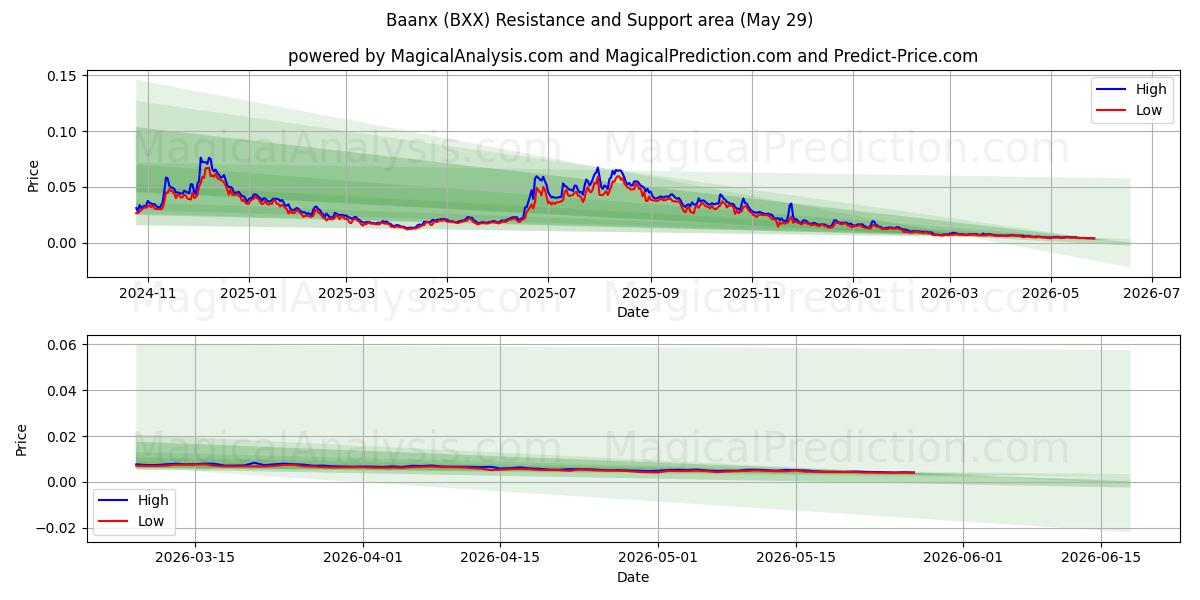
Task: Click the '0.05' price tick in top chart
Action: [x=64, y=188]
